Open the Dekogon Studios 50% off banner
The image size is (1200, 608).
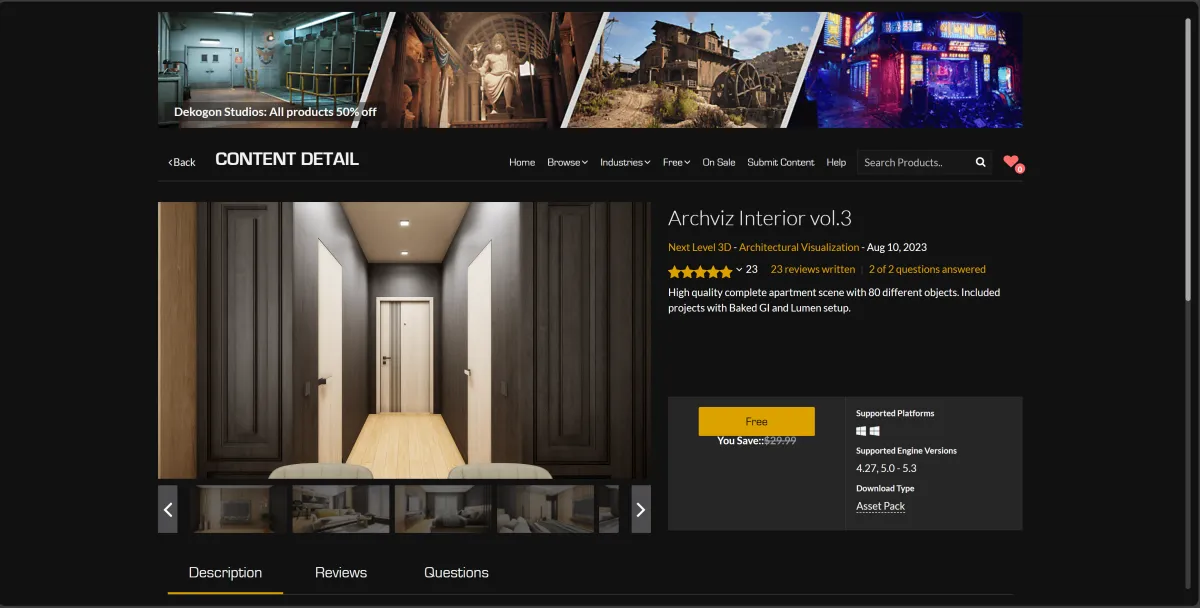coord(590,70)
